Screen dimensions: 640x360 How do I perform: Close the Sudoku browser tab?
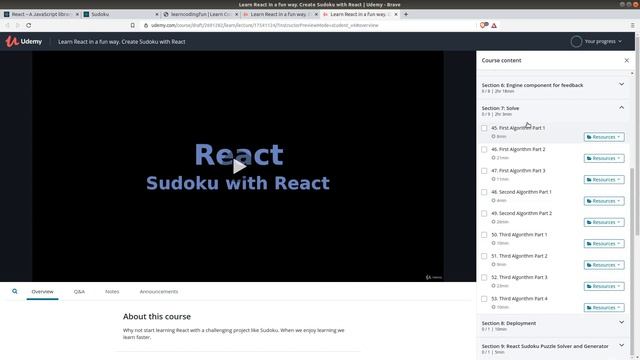(x=157, y=14)
